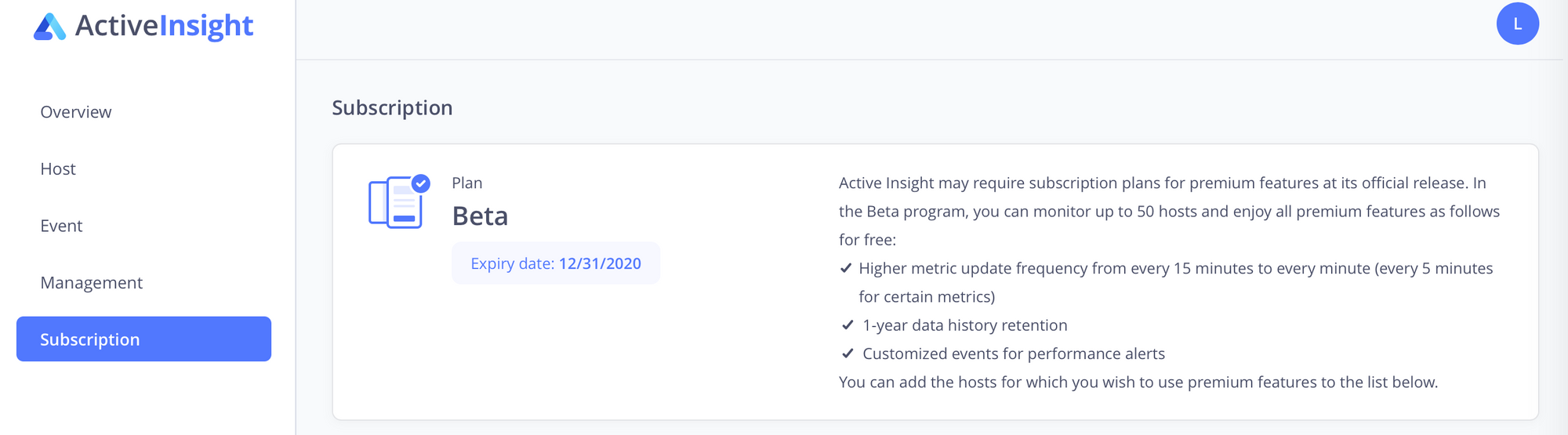Click the ActiveInsight triangle logo icon
The width and height of the screenshot is (1568, 435).
49,27
